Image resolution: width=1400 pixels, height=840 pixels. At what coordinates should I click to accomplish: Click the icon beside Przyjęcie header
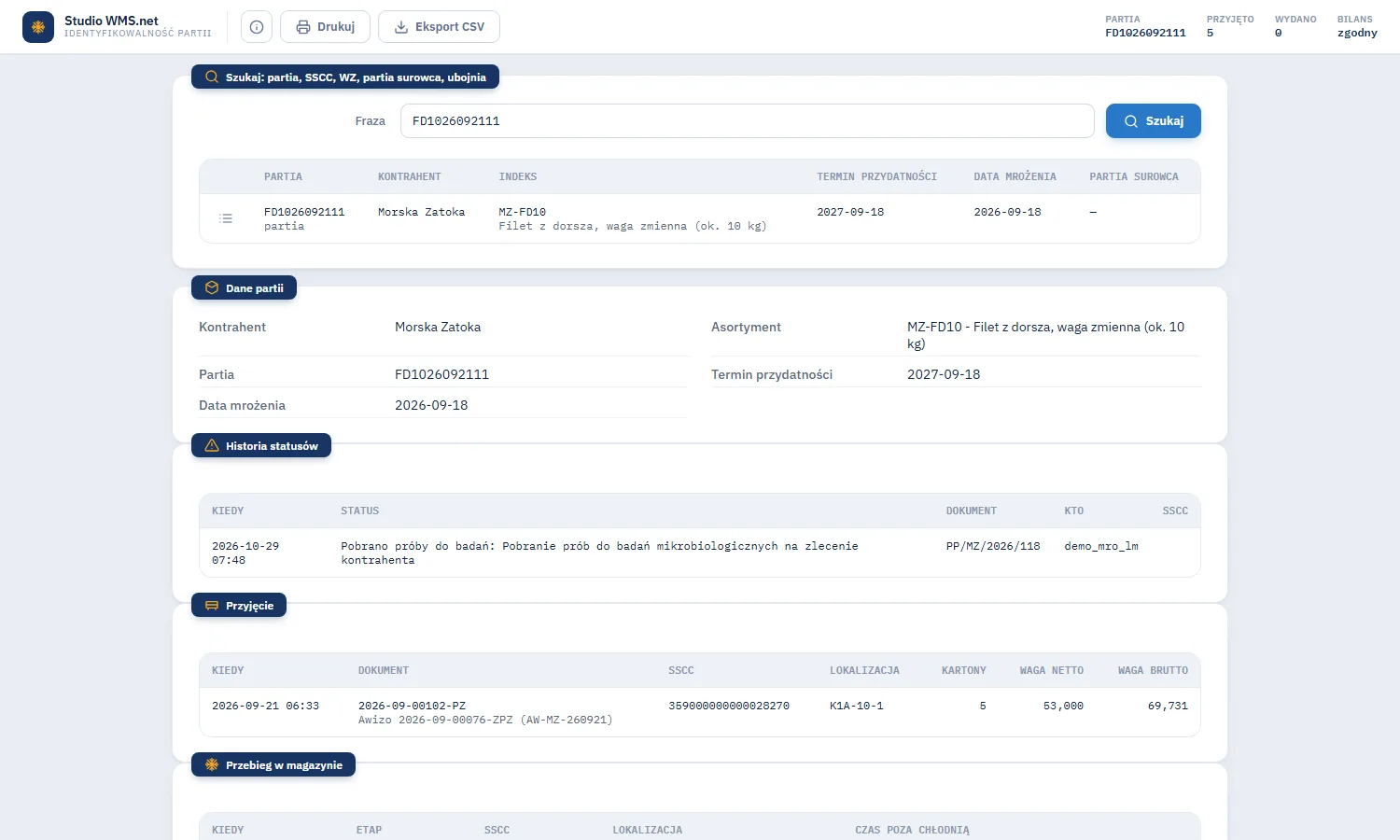212,606
